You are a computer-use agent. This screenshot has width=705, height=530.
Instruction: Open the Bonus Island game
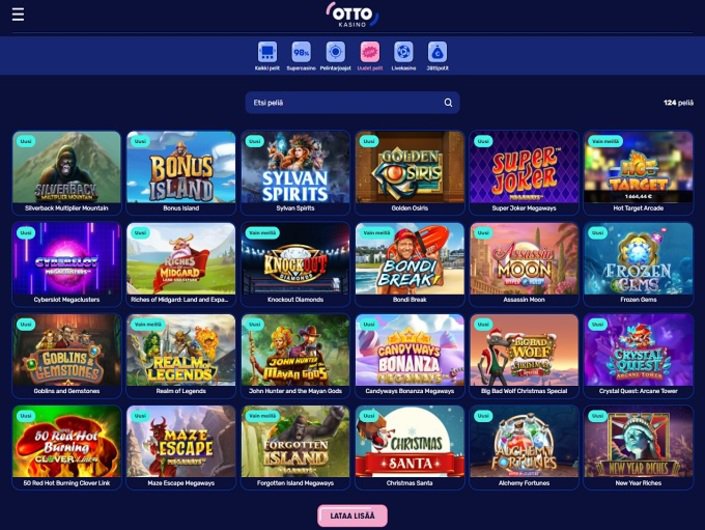pos(181,173)
